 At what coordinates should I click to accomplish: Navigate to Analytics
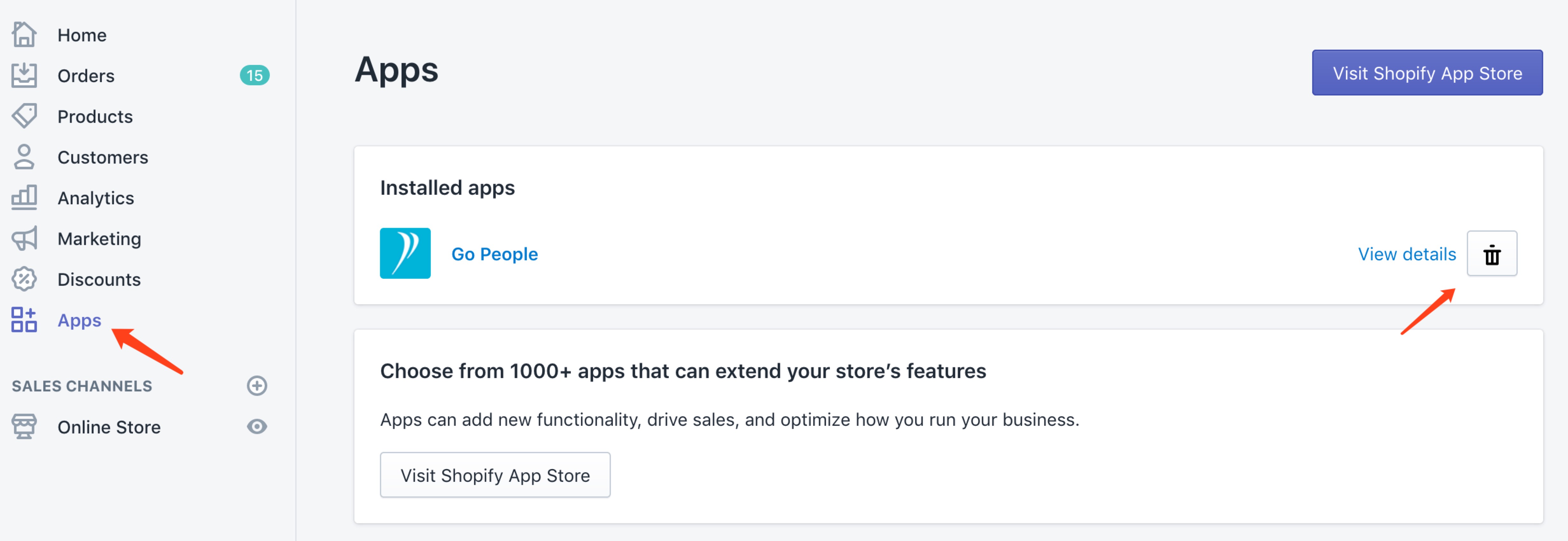(x=95, y=198)
